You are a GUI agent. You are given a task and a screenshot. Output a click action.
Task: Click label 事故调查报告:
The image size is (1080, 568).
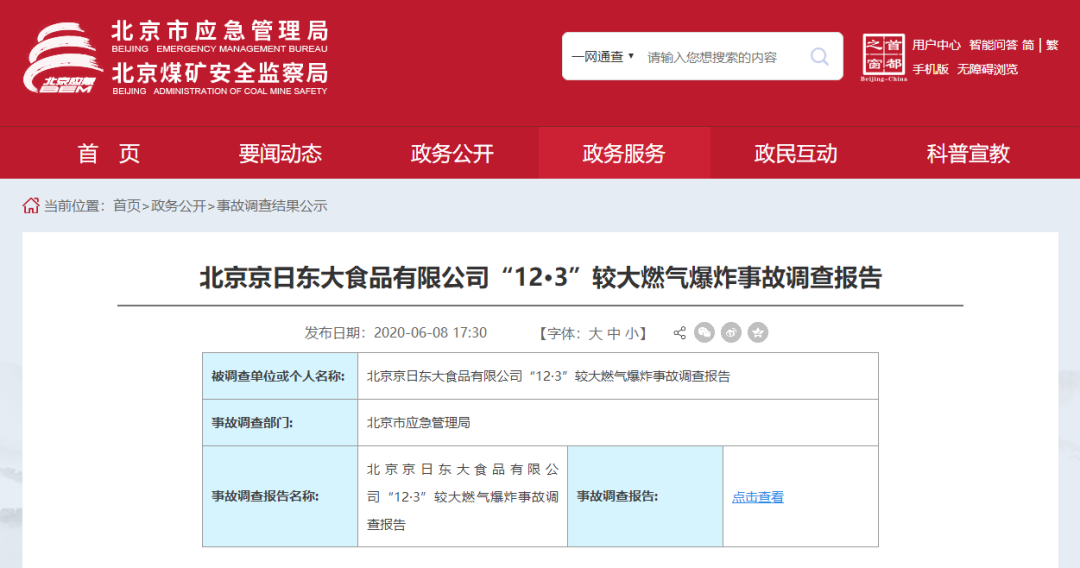coord(617,496)
